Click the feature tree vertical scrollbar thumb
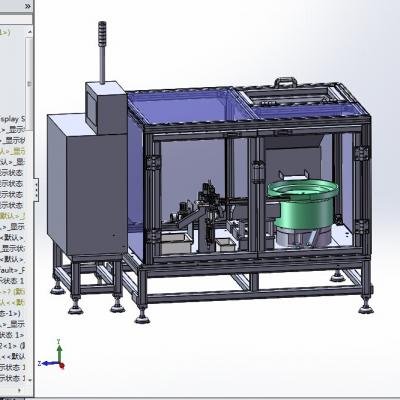The image size is (400, 400). click(29, 83)
